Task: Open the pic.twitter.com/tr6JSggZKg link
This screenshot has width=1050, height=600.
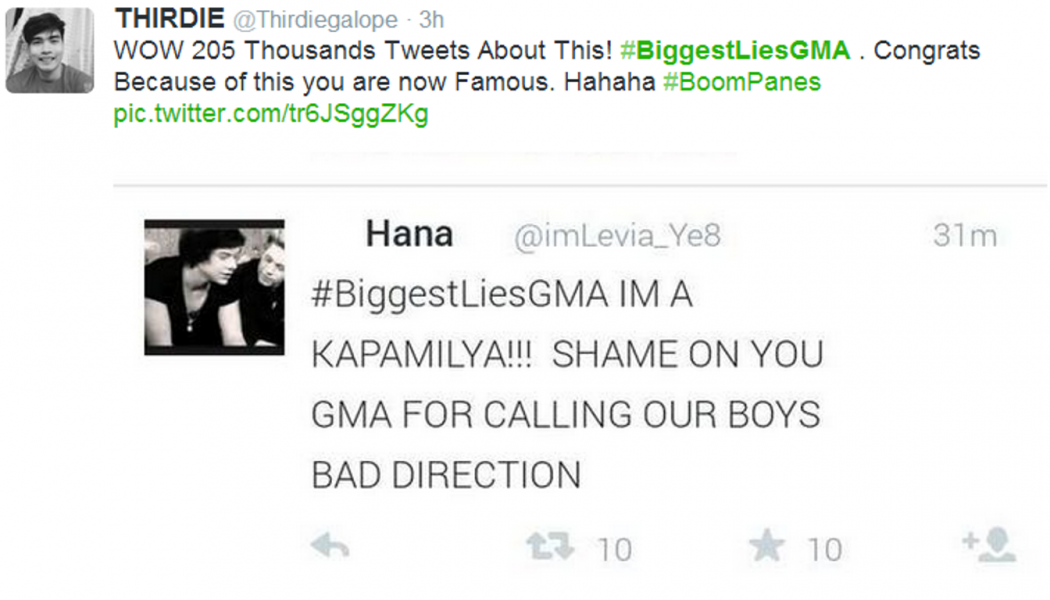Action: (x=271, y=113)
